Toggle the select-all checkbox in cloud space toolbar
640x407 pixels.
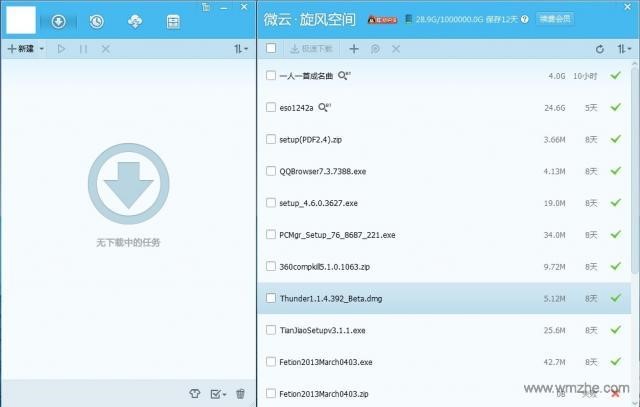tap(271, 48)
